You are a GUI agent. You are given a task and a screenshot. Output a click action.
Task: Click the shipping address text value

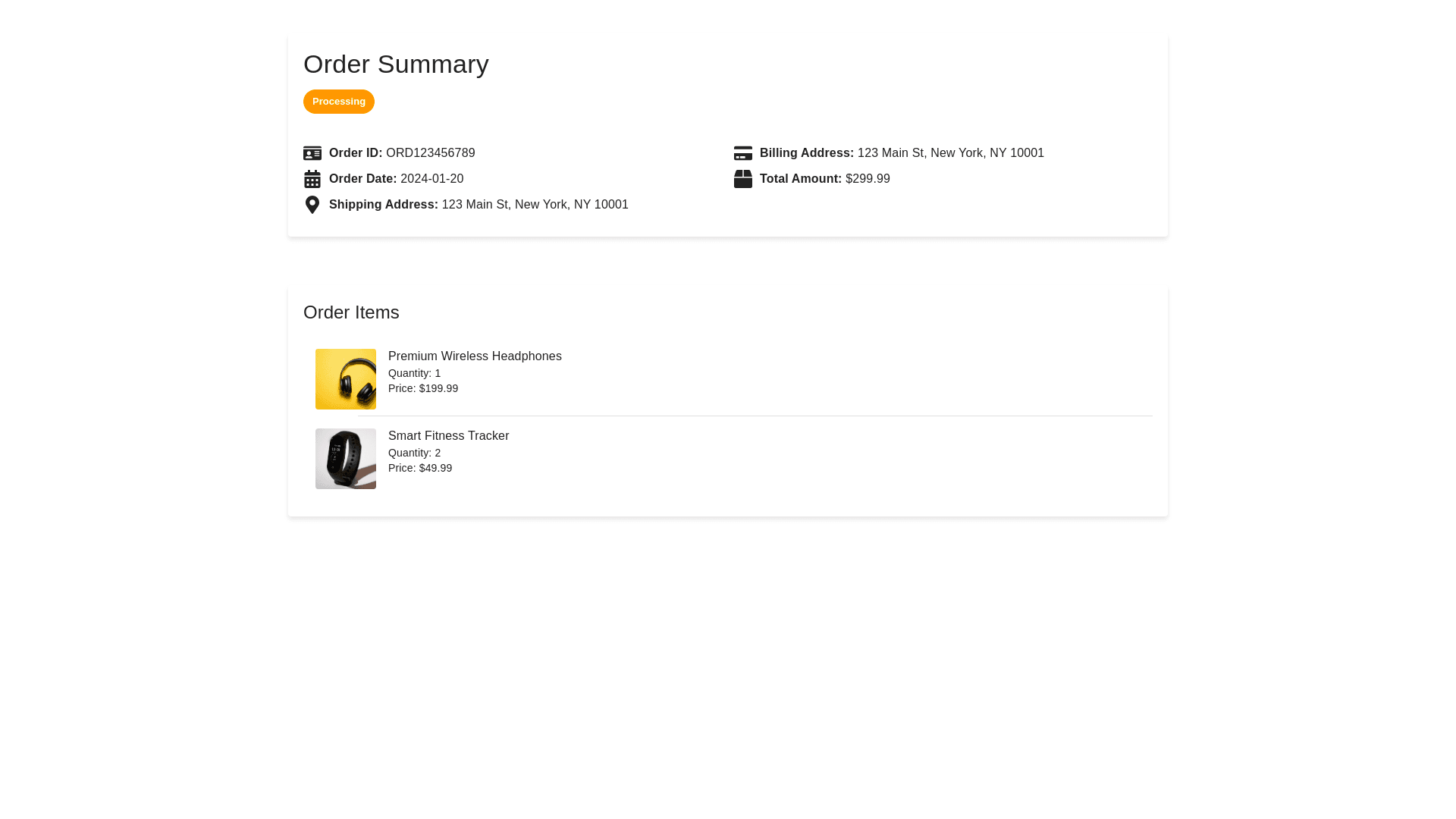click(x=535, y=205)
